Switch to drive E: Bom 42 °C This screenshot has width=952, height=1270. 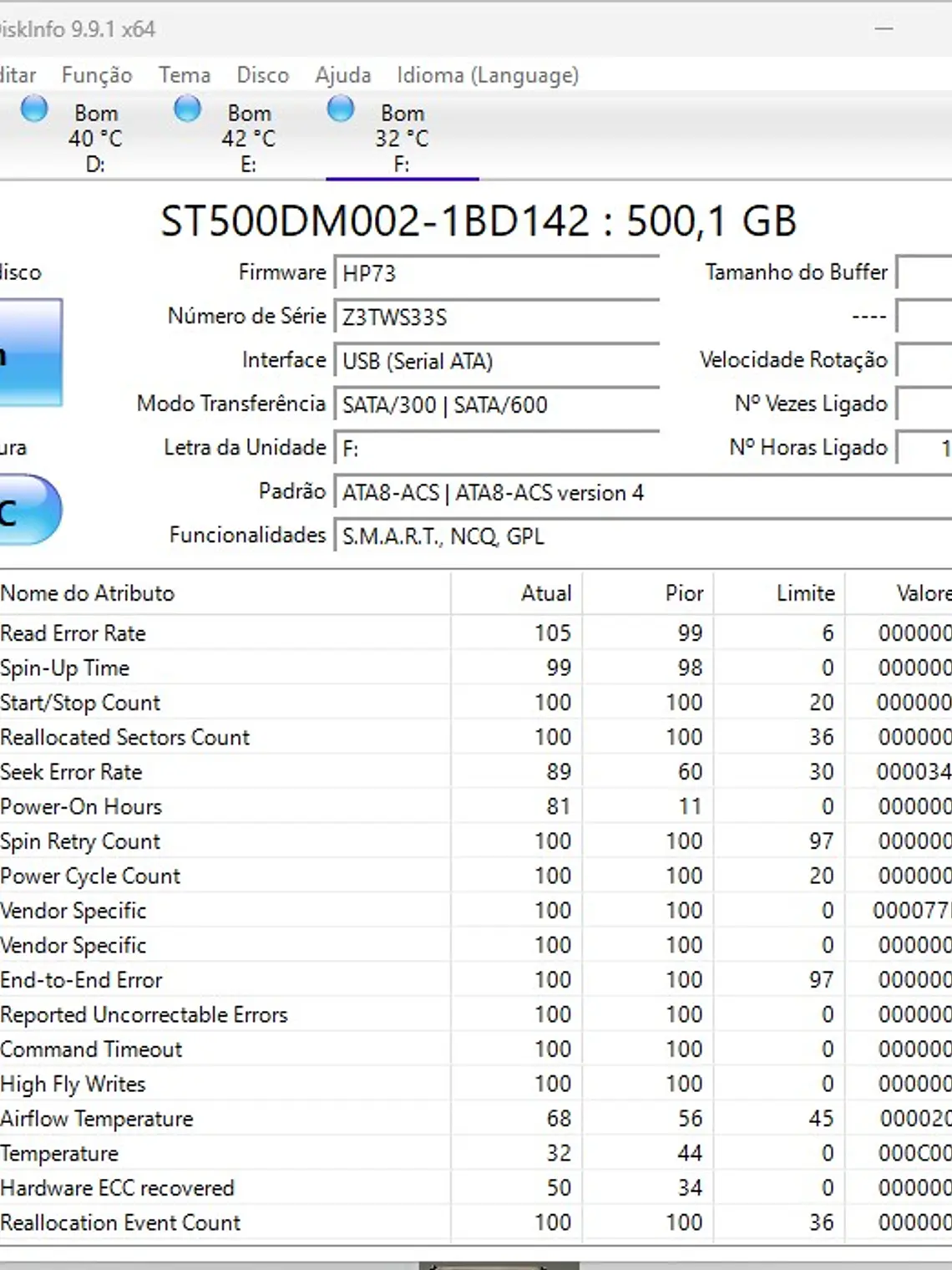(x=249, y=138)
